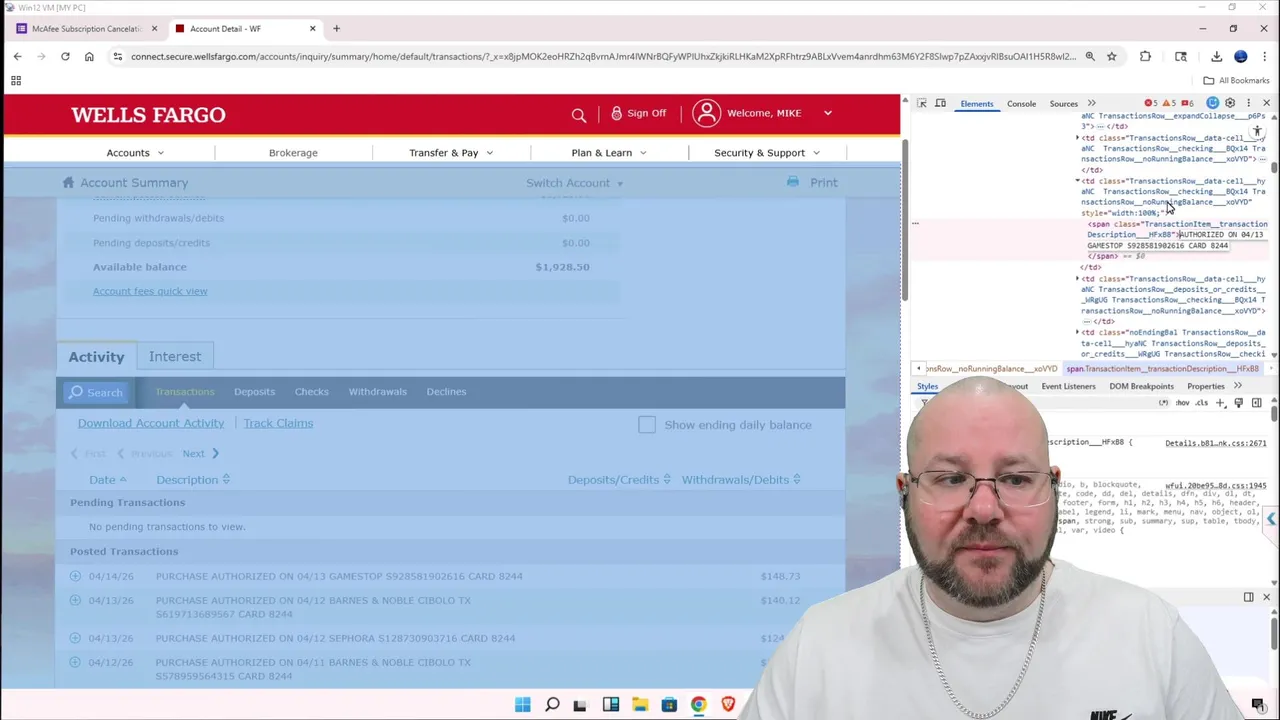The width and height of the screenshot is (1280, 720).
Task: Open the Welcome MIKE profile dropdown arrow
Action: (827, 113)
